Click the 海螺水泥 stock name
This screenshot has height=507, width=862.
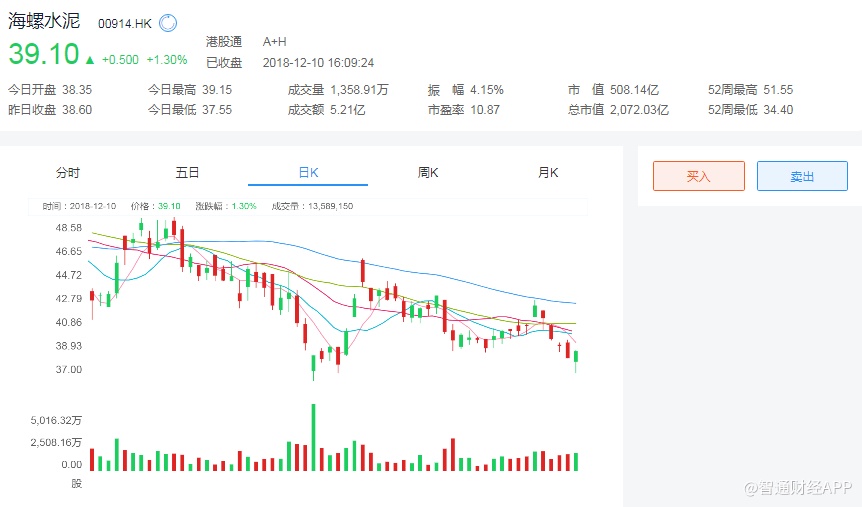click(x=44, y=21)
